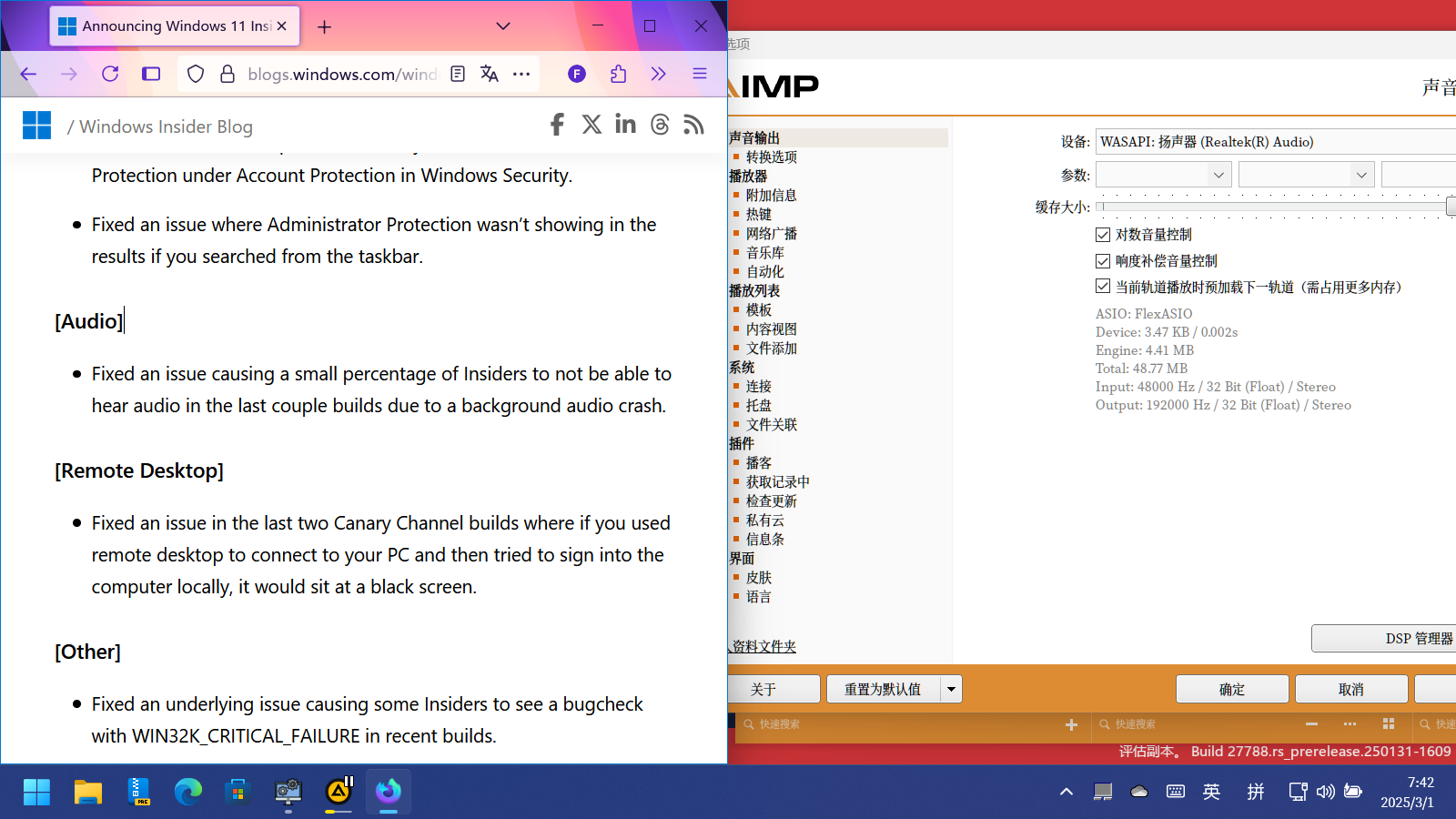Viewport: 1456px width, 819px height.
Task: Close the Announcing Windows 11 tab
Action: point(282,26)
